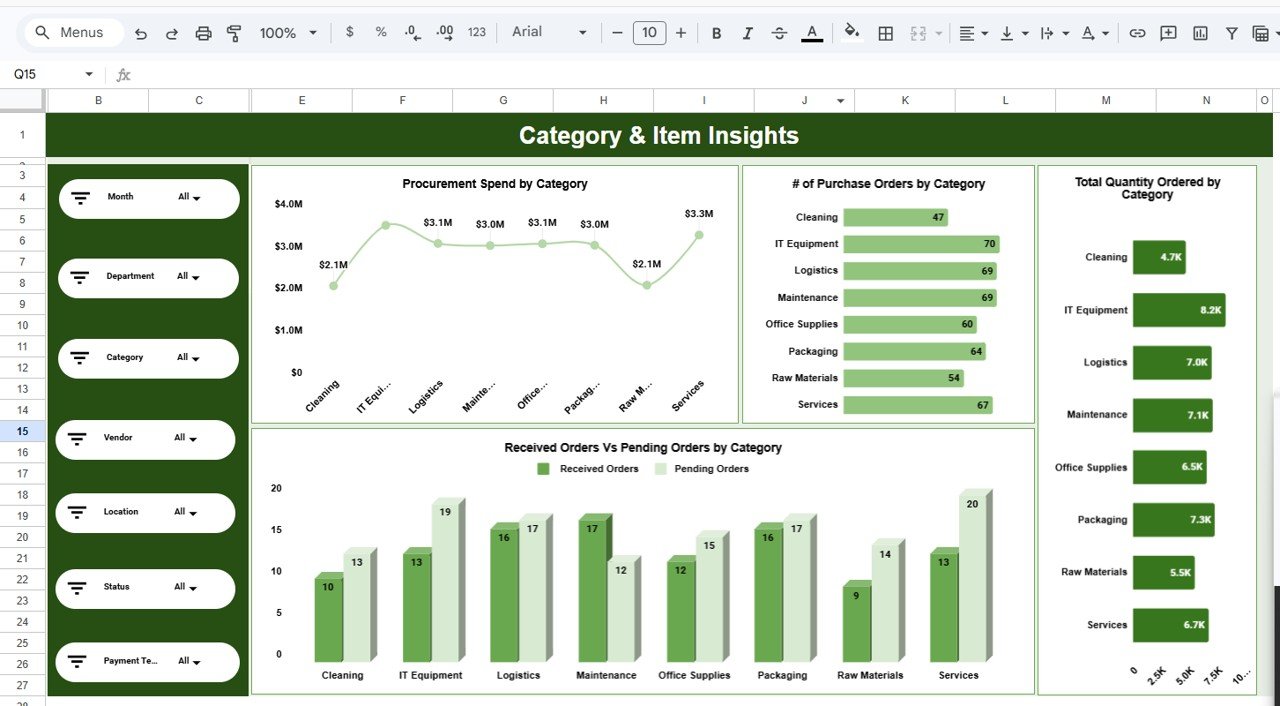
Task: Format selection as percent
Action: tap(381, 32)
